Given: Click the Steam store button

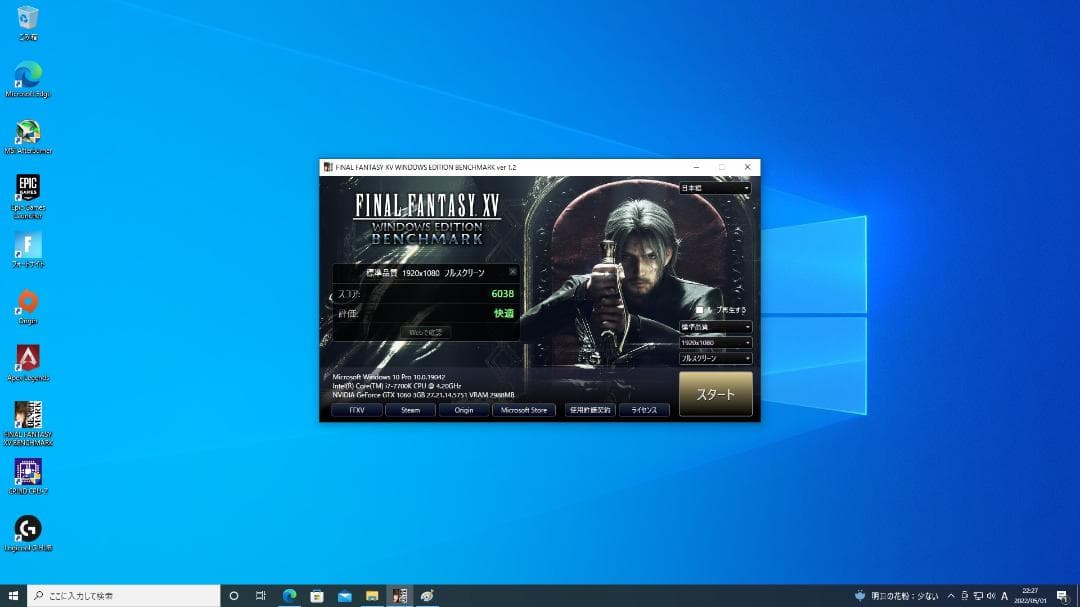Looking at the screenshot, I should click(410, 410).
